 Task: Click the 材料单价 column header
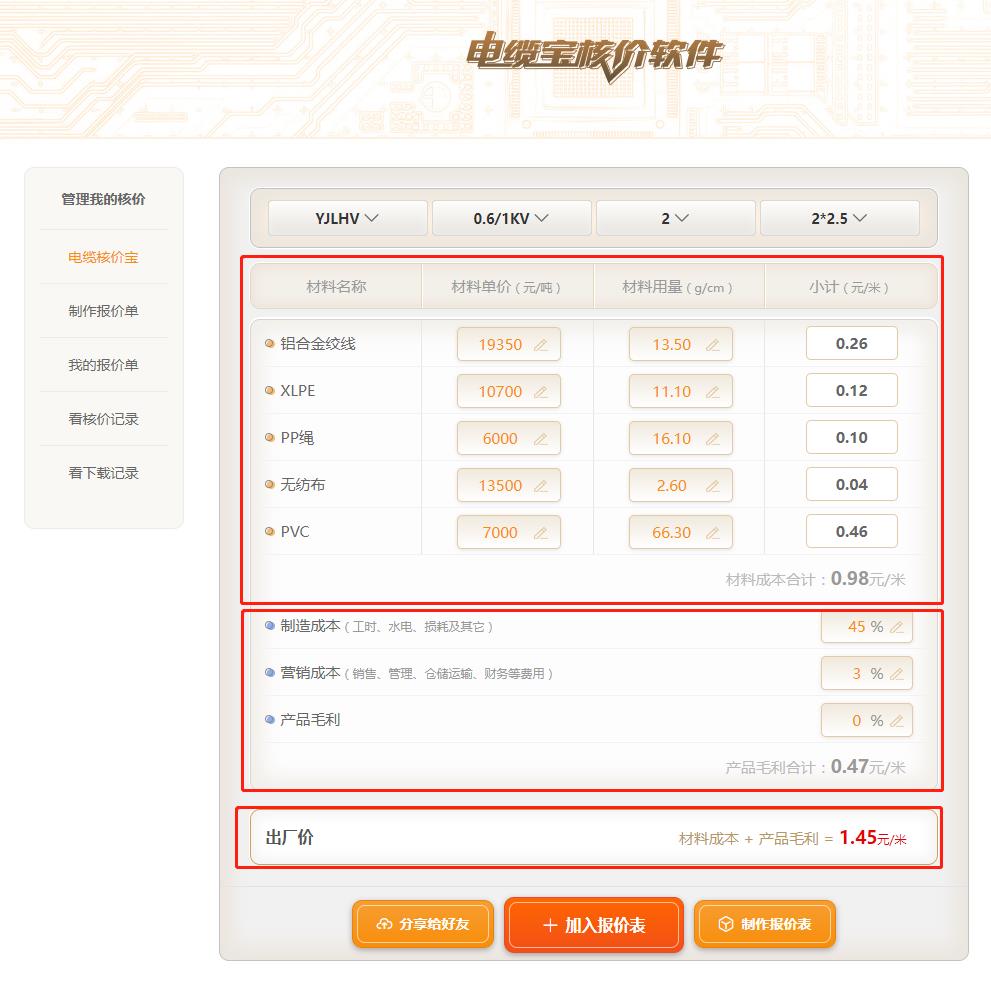tap(506, 288)
